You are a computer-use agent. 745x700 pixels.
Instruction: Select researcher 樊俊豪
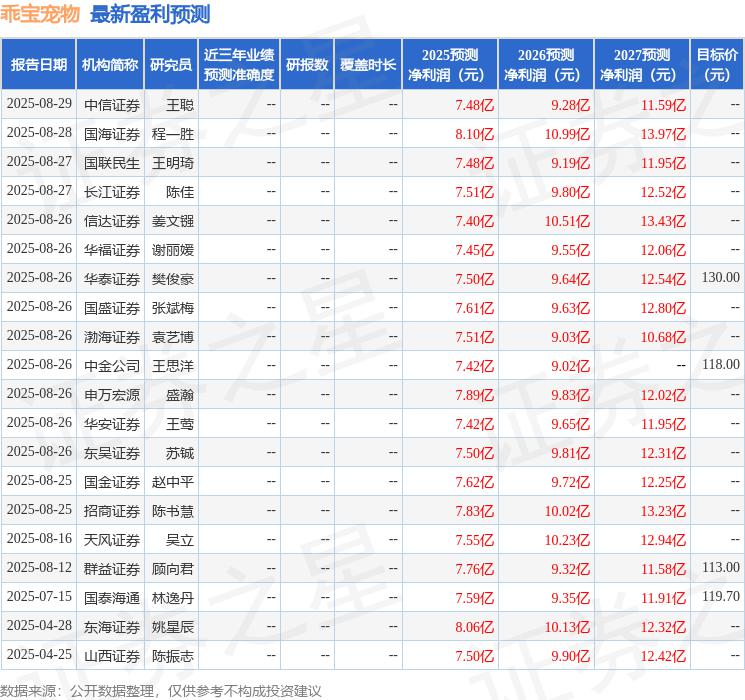click(x=172, y=279)
